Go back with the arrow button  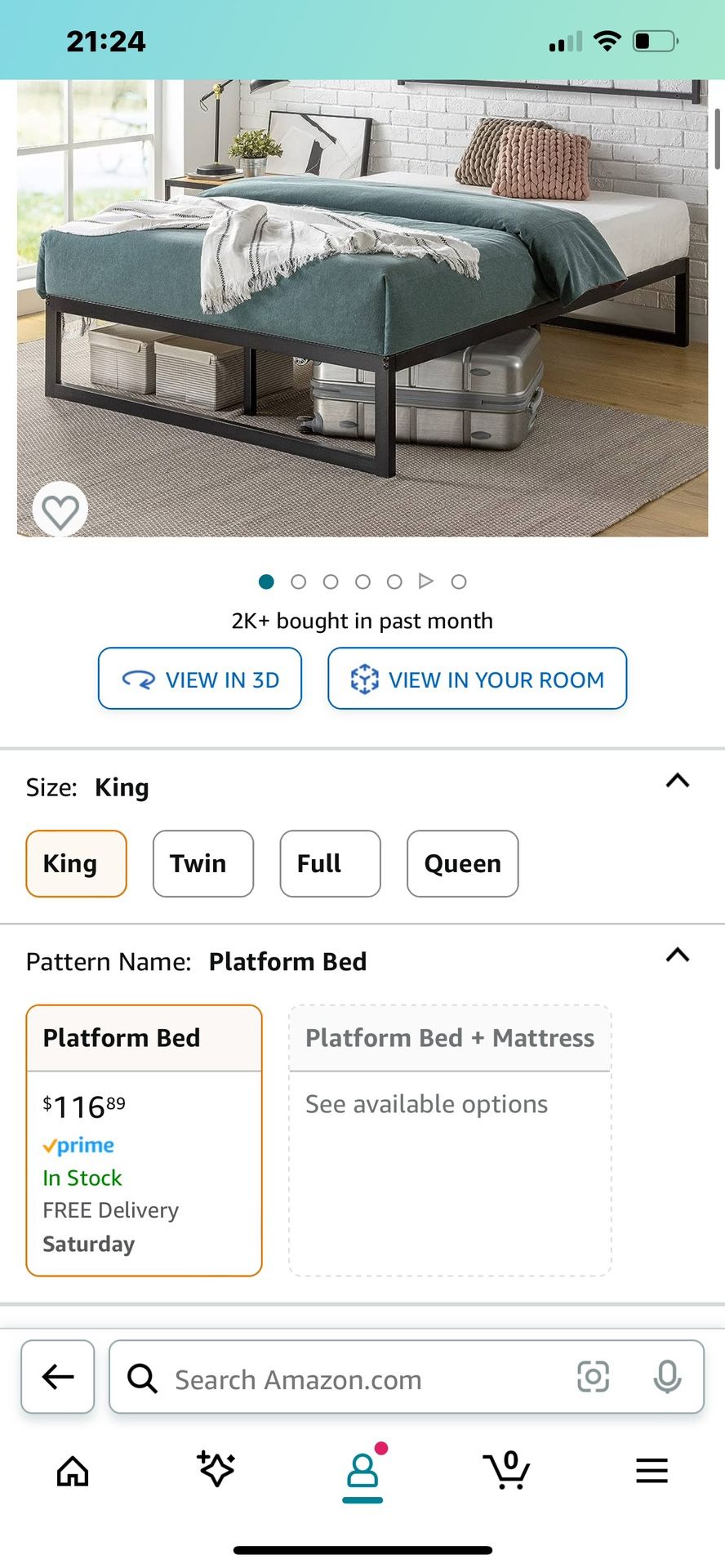[58, 1377]
